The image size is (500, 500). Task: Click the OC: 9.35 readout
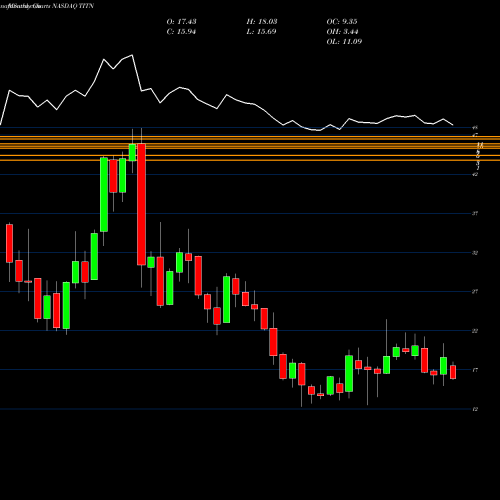tap(342, 22)
